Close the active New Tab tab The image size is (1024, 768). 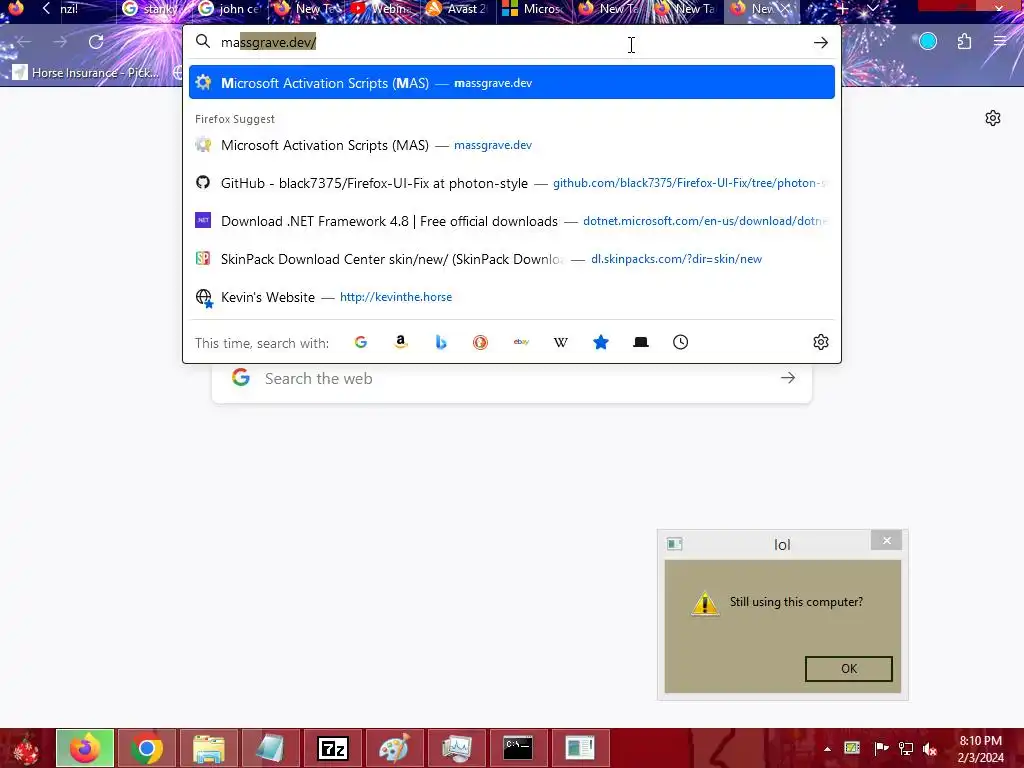(x=786, y=9)
